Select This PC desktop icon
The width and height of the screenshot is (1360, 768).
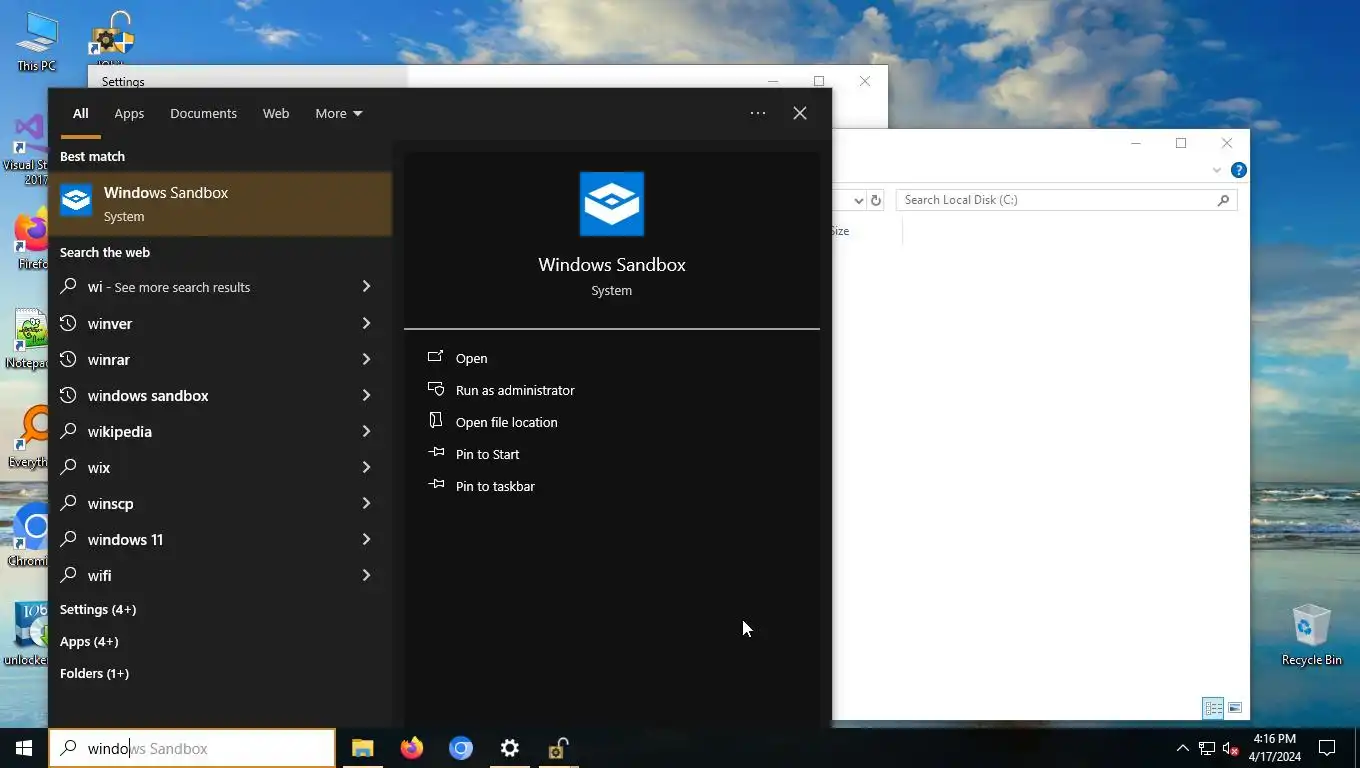tap(36, 42)
